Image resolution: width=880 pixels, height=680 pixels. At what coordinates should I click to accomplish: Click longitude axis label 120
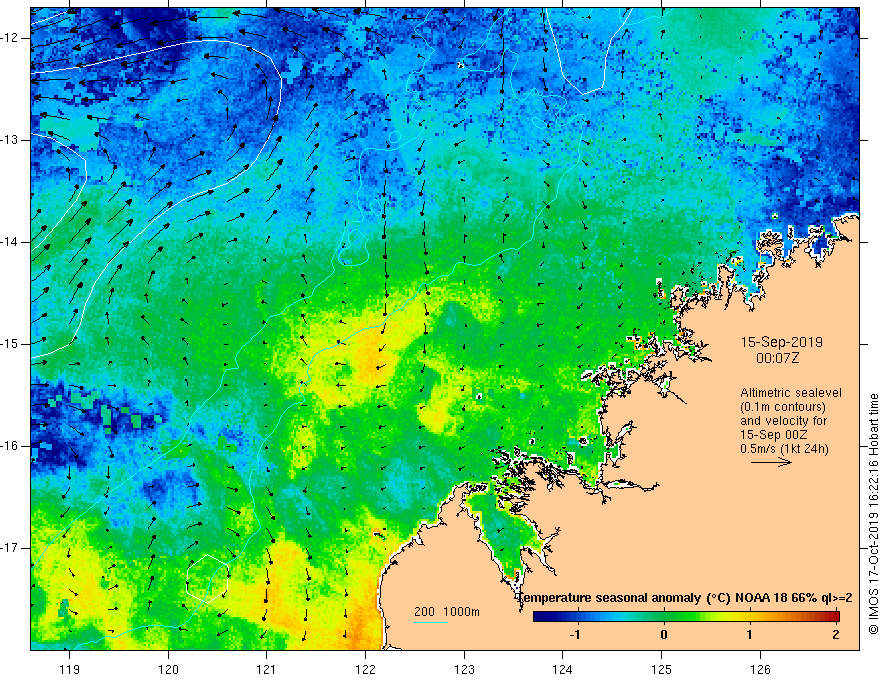click(x=168, y=669)
